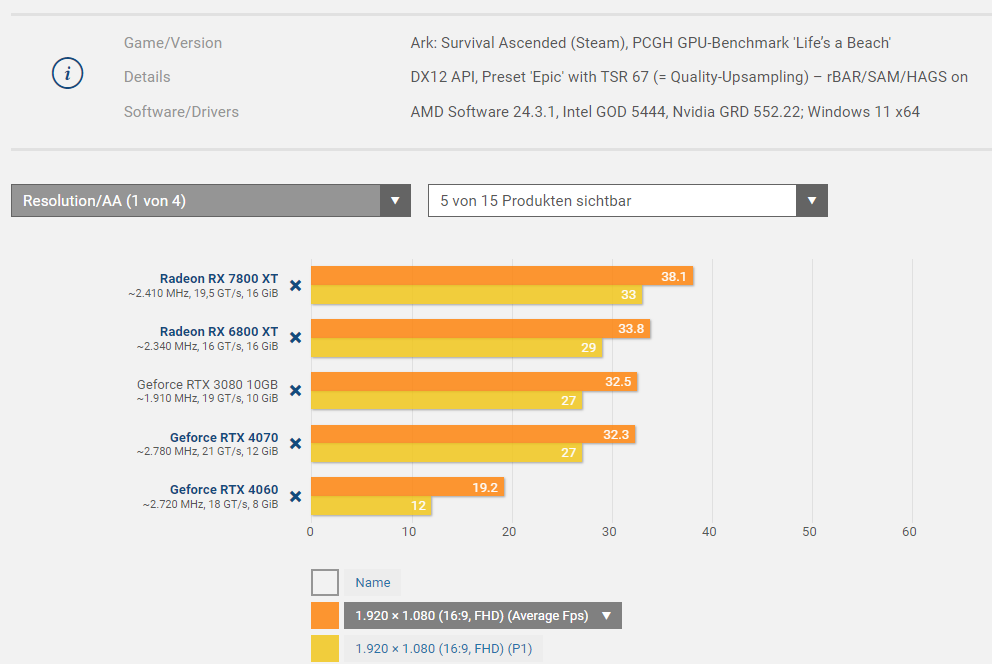
Task: Open the Resolution/AA dropdown
Action: 211,200
